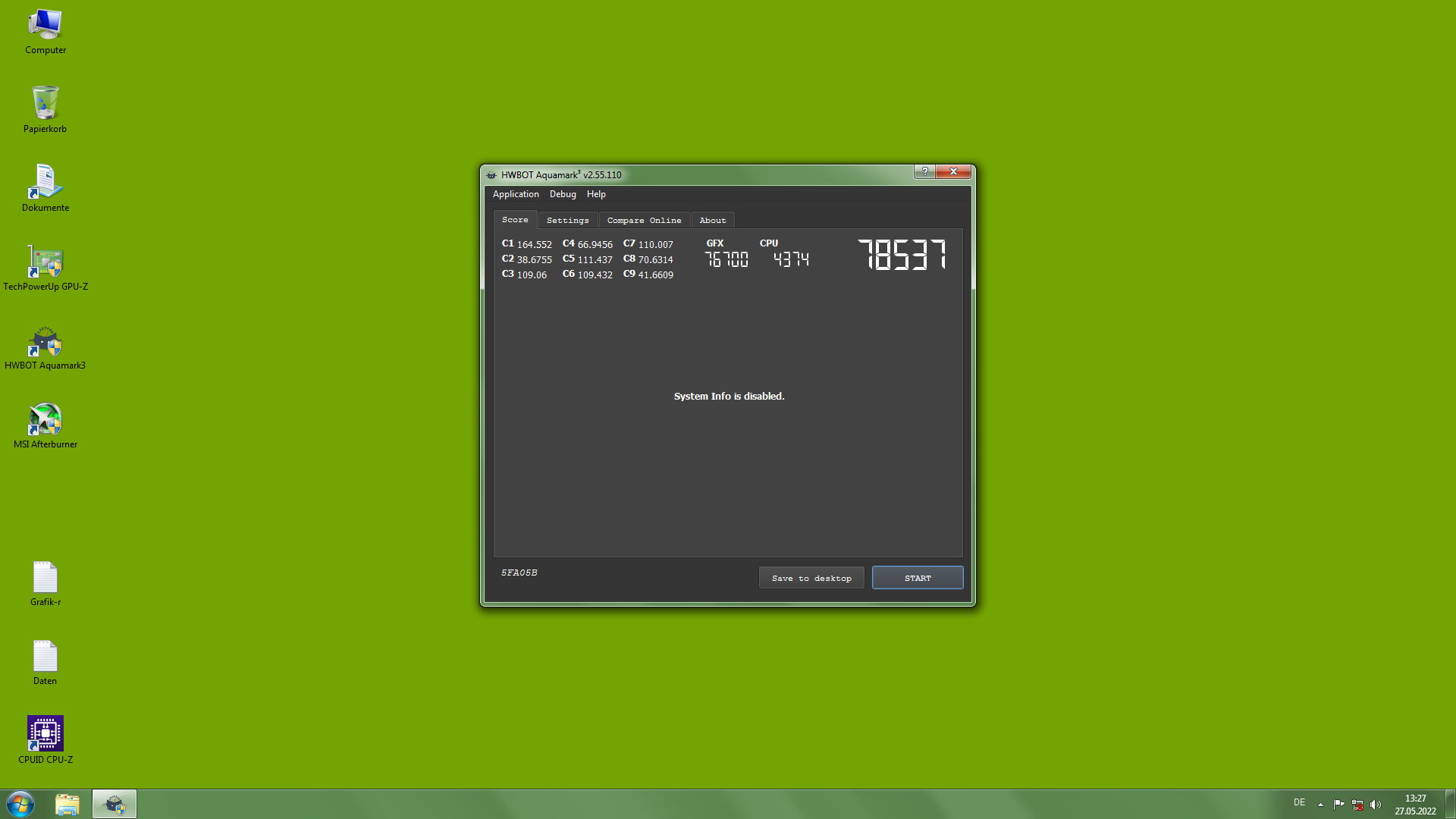Click the DE language indicator
The width and height of the screenshot is (1456, 819).
click(1299, 802)
